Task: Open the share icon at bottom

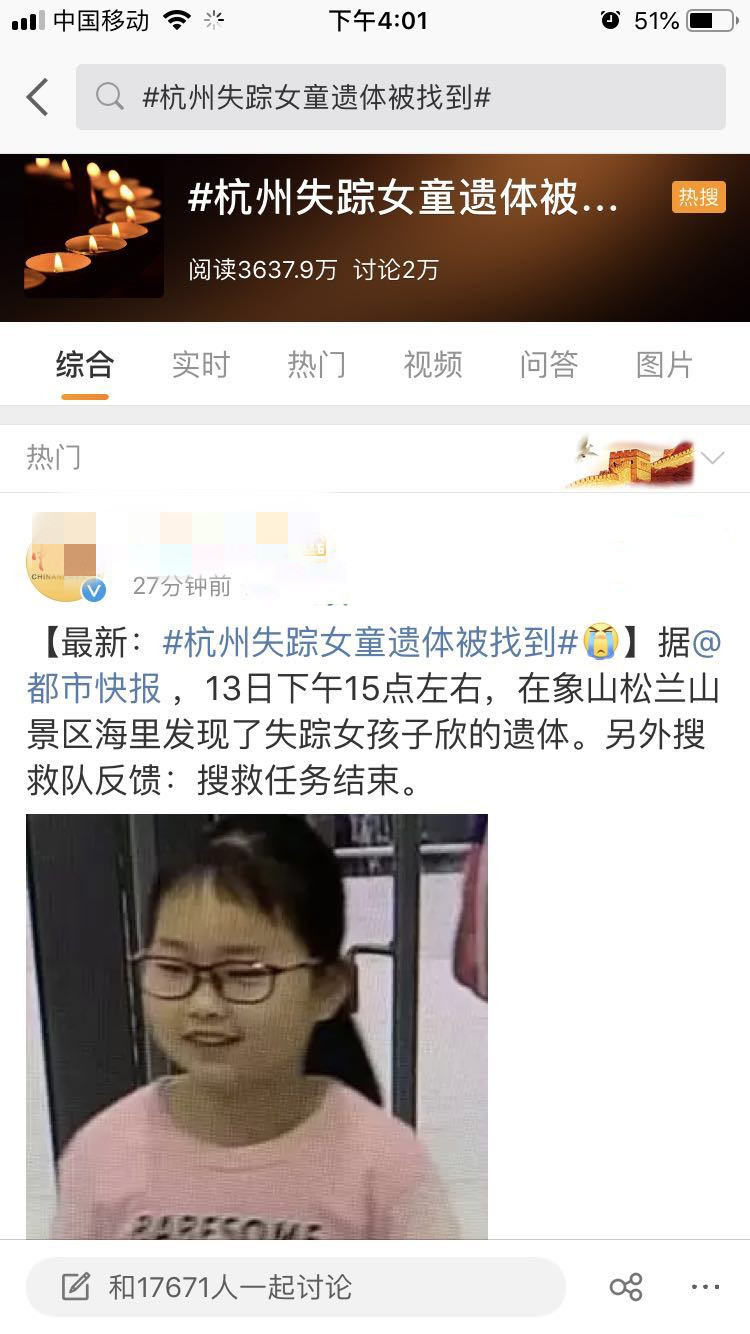Action: pyautogui.click(x=626, y=1287)
